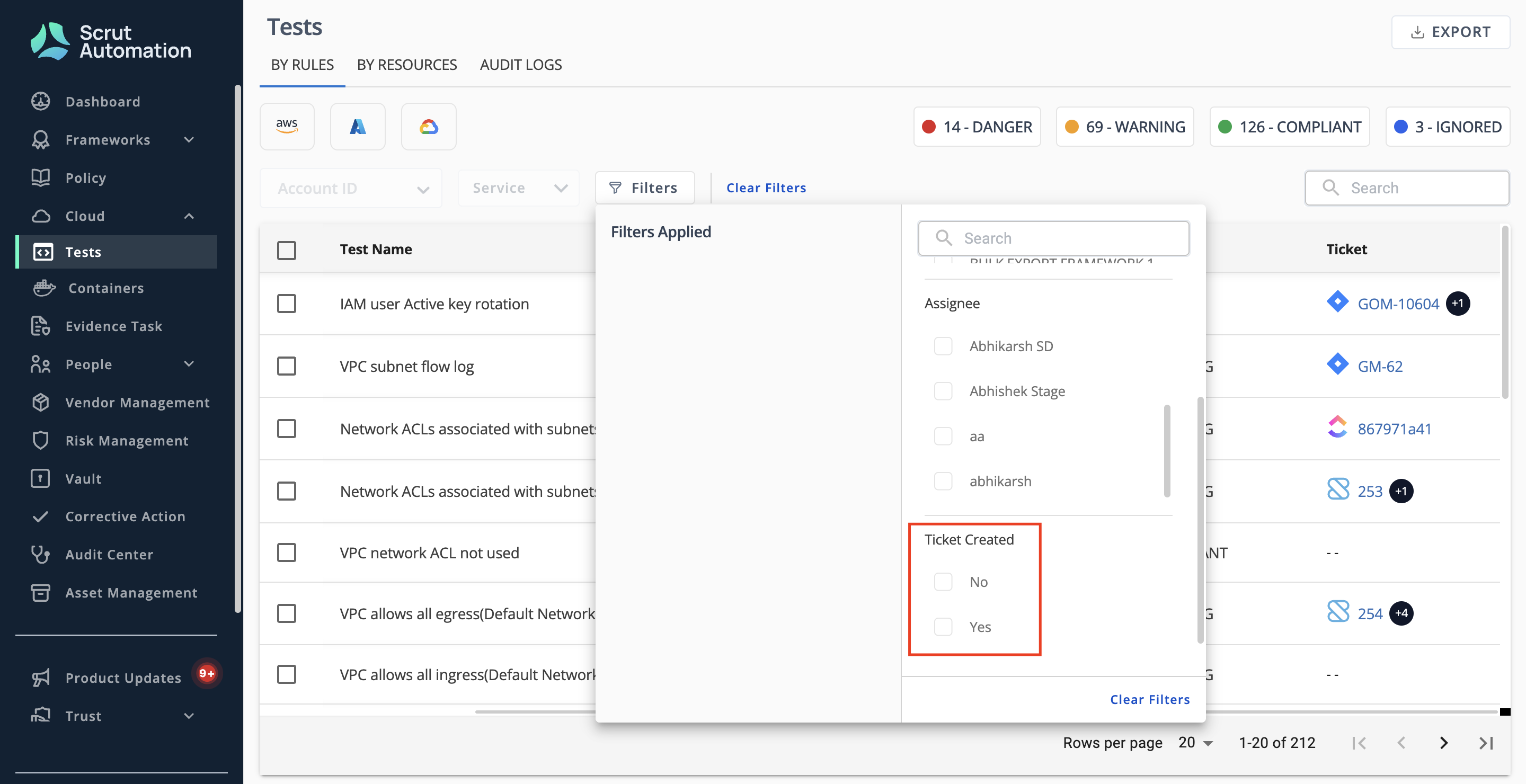
Task: Click the Vault icon
Action: point(40,478)
